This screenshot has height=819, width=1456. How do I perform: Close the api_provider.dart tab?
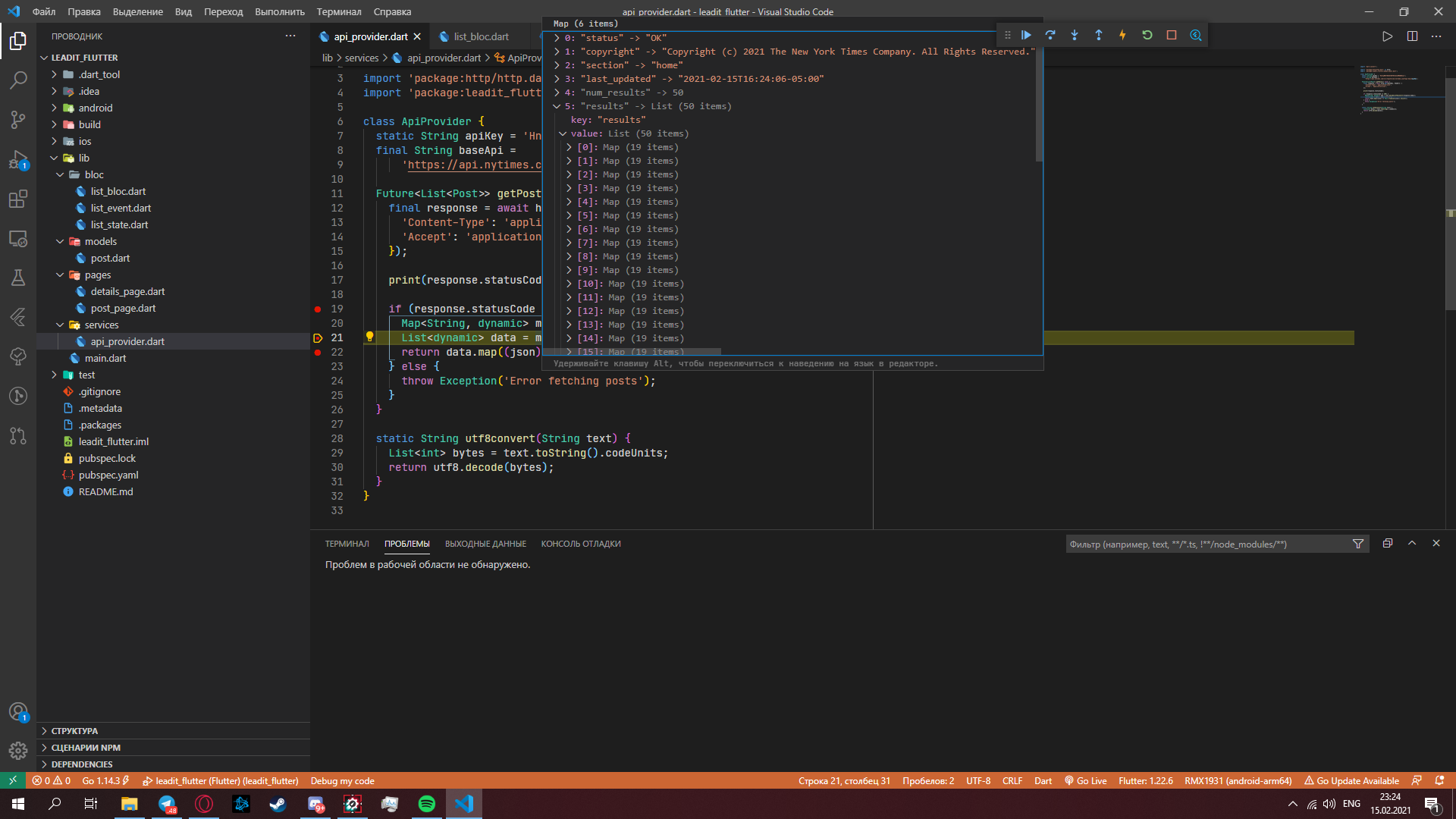(417, 36)
